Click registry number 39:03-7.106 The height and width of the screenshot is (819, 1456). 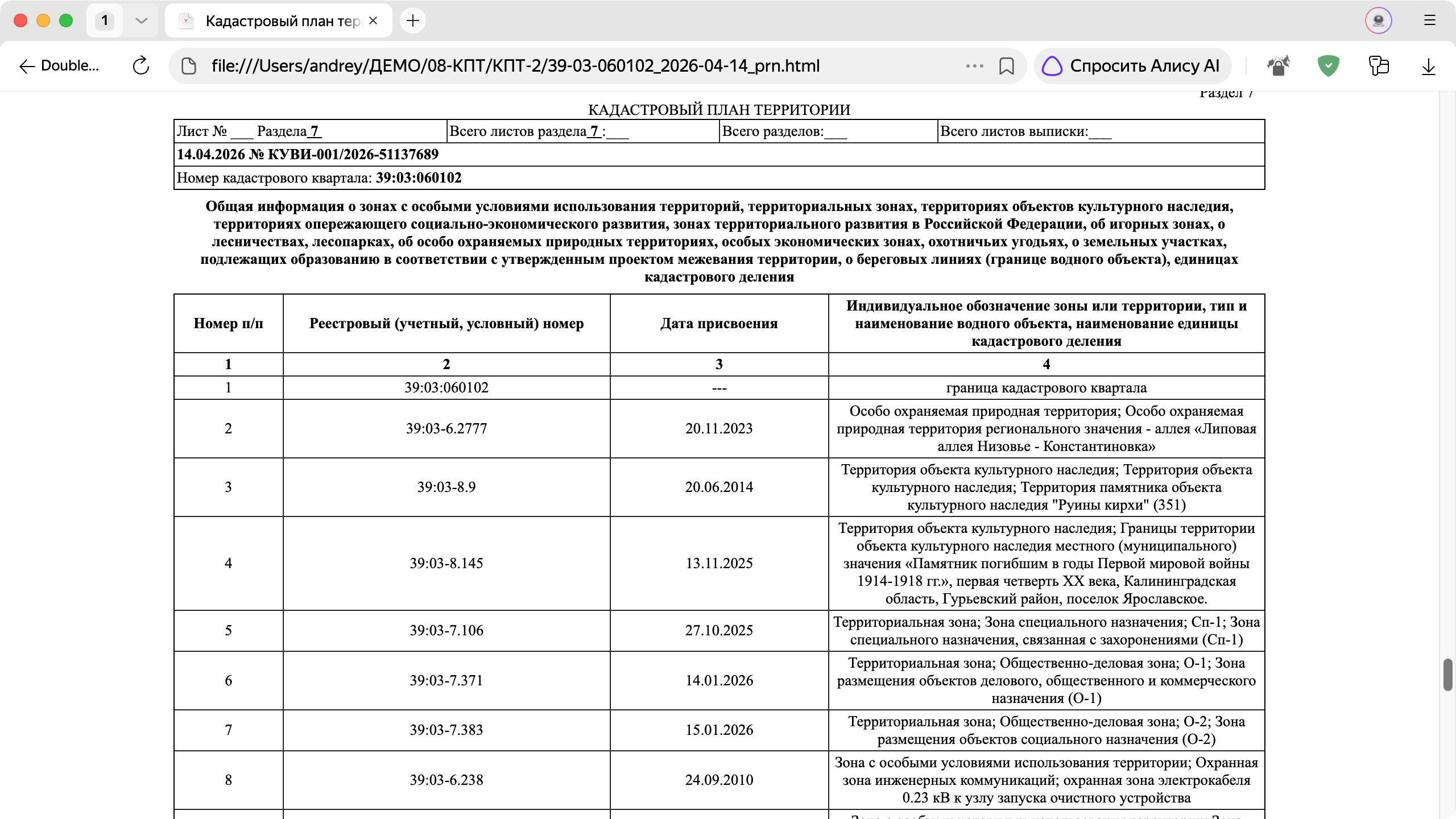tap(446, 630)
